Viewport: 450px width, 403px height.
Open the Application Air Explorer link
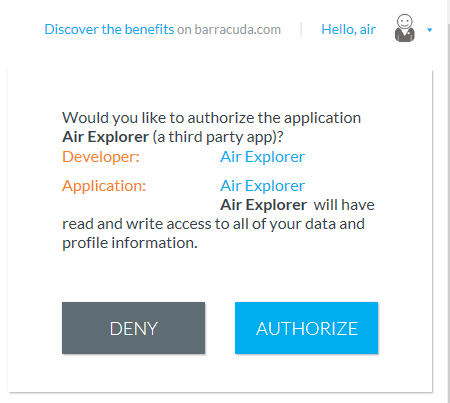click(262, 186)
